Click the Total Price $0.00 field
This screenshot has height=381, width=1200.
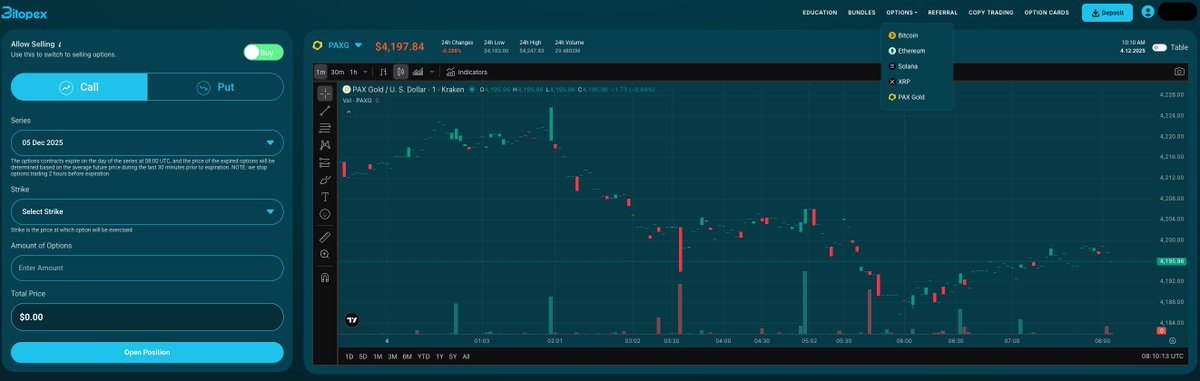click(x=147, y=317)
